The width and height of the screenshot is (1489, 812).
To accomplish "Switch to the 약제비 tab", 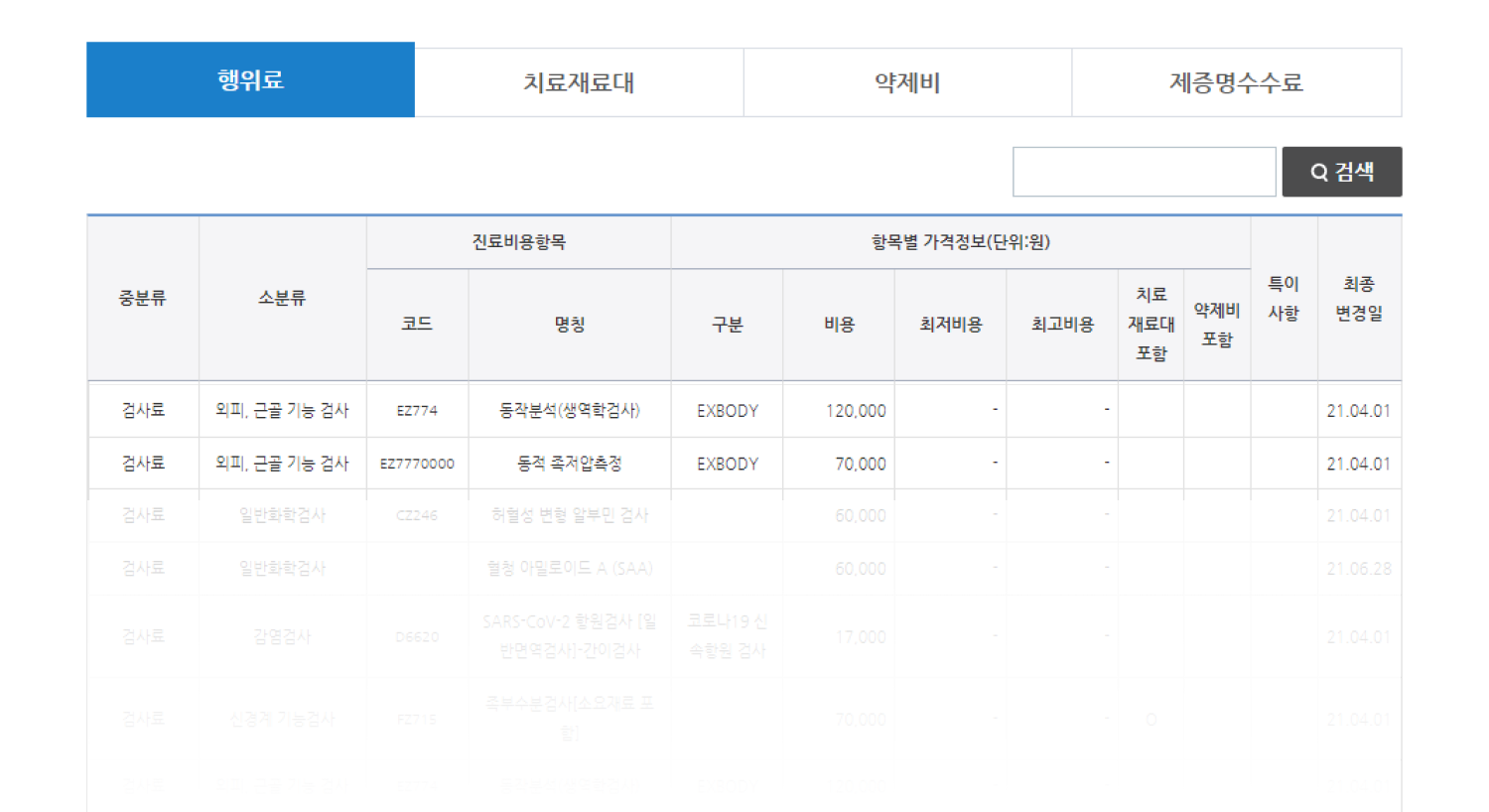I will tap(907, 82).
